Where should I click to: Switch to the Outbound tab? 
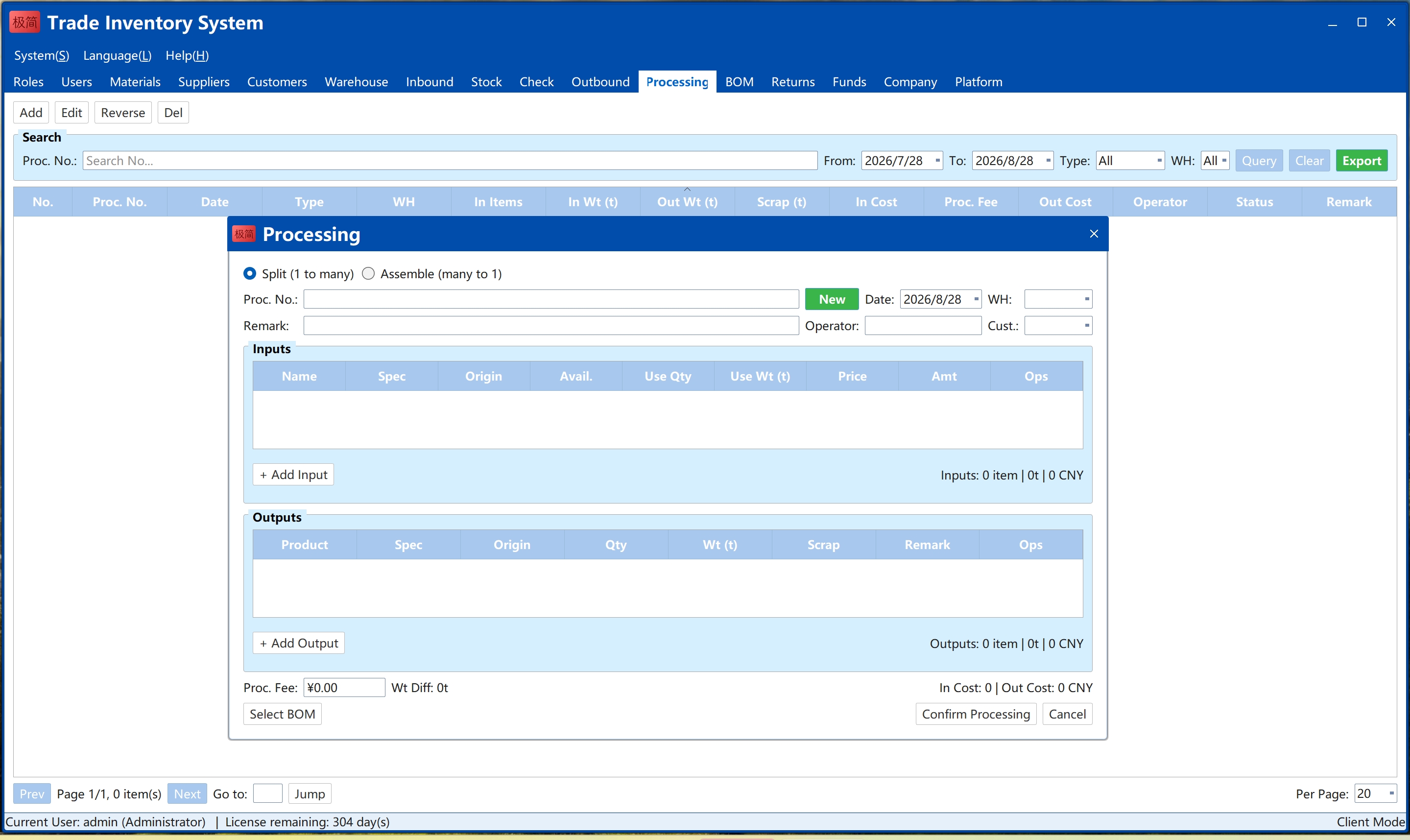tap(600, 81)
